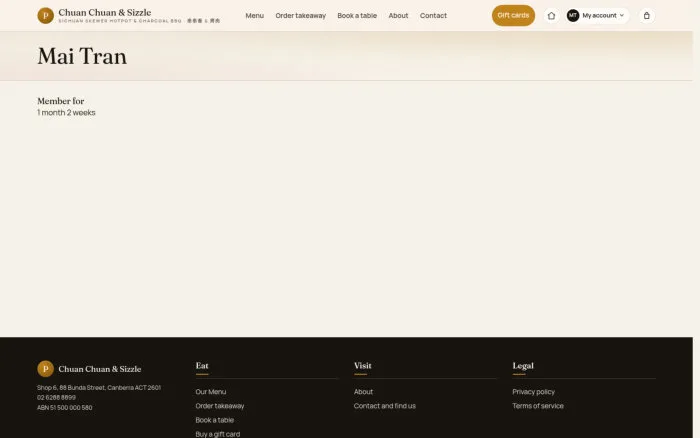Follow the footer Order takeaway link

[220, 406]
